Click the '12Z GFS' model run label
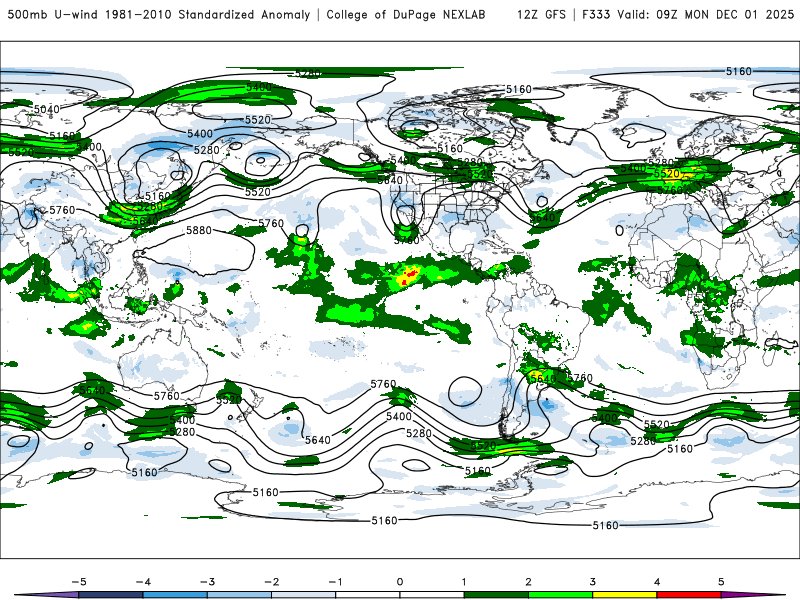Image resolution: width=800 pixels, height=600 pixels. [541, 14]
